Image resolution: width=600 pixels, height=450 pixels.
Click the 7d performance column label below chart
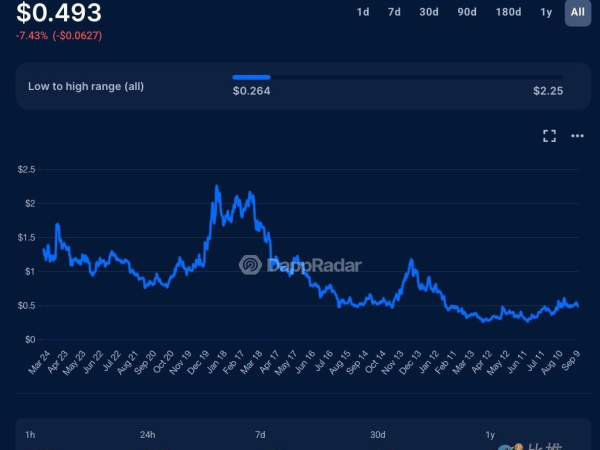(260, 435)
